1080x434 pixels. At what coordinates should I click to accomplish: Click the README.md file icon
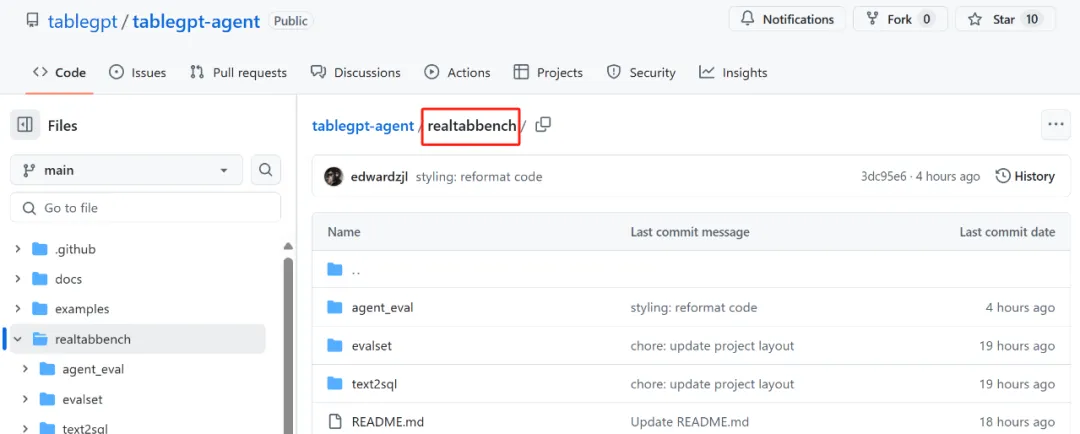(335, 421)
